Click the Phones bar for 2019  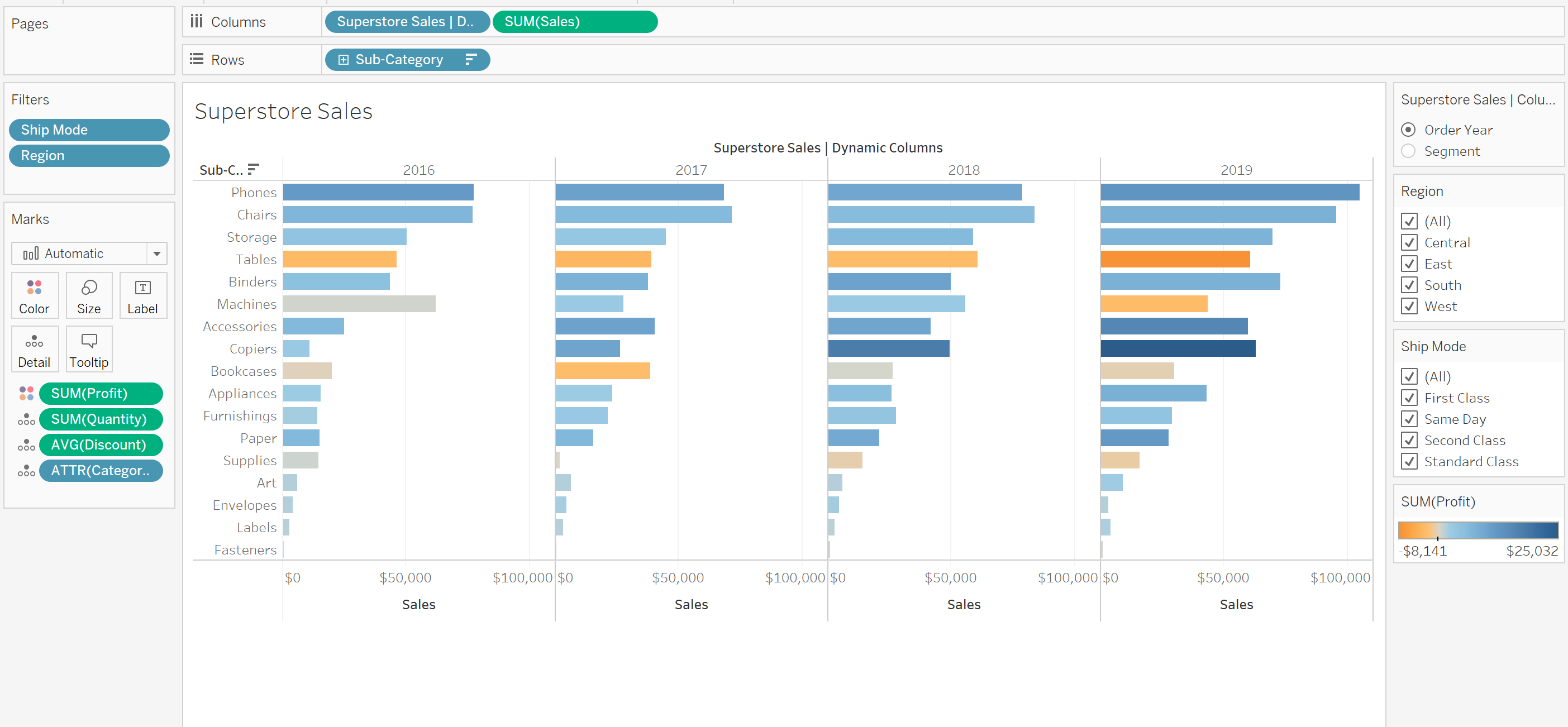1229,192
